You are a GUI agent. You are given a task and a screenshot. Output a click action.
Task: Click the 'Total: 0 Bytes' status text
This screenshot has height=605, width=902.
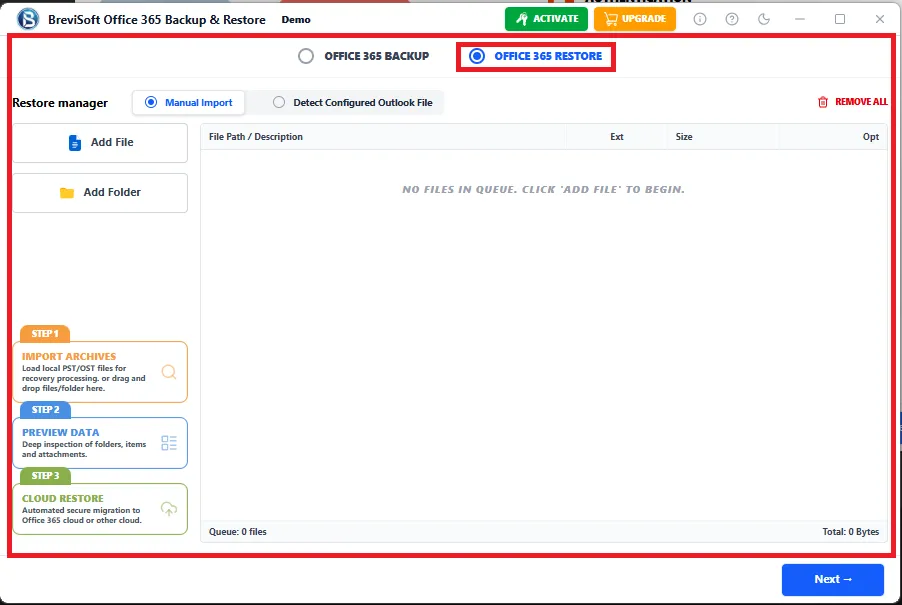click(850, 532)
